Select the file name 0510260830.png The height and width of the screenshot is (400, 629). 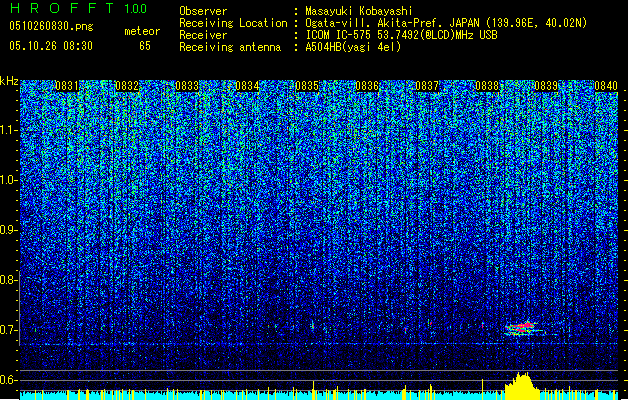(x=51, y=27)
